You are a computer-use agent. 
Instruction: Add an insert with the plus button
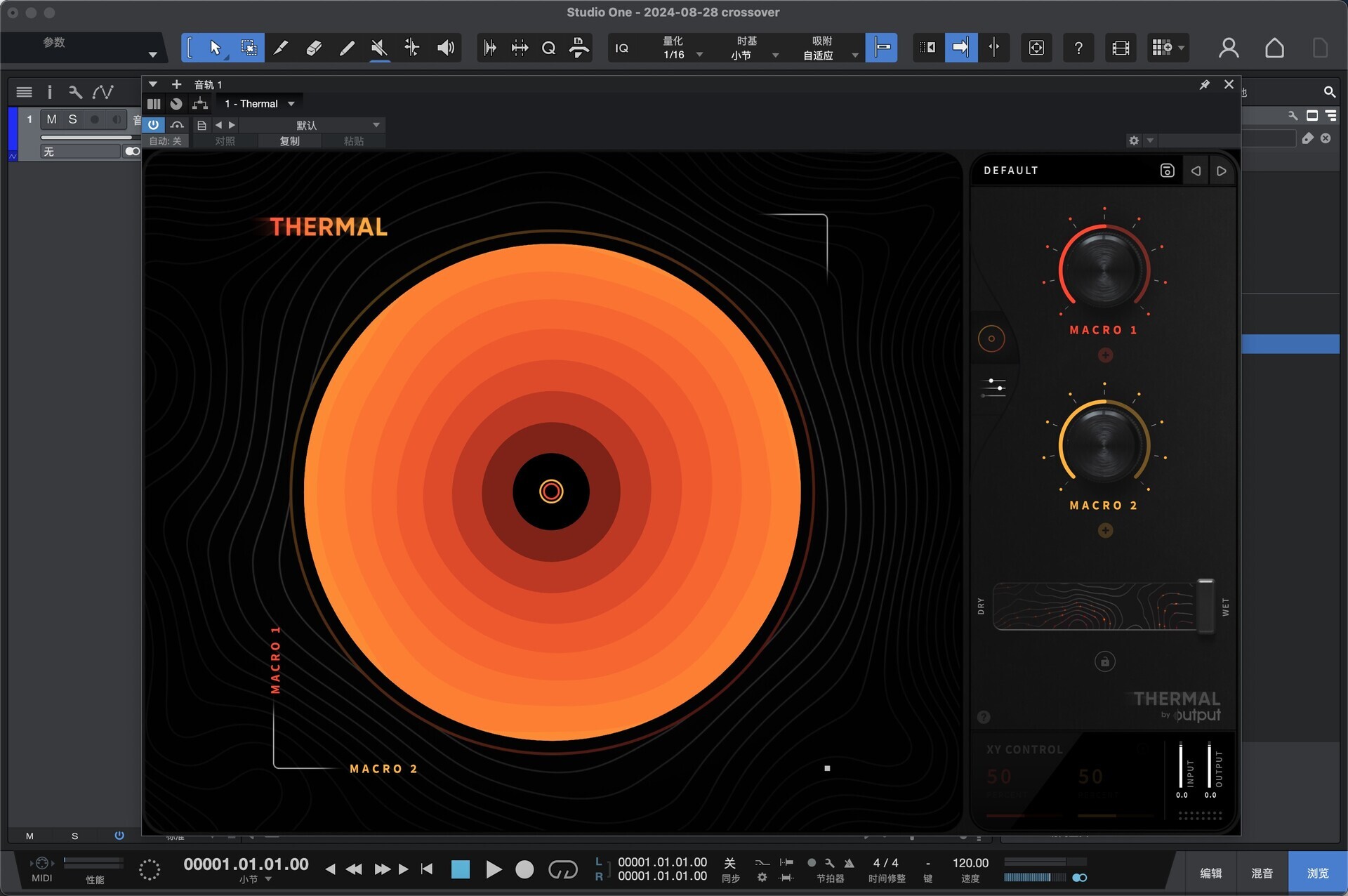tap(176, 84)
